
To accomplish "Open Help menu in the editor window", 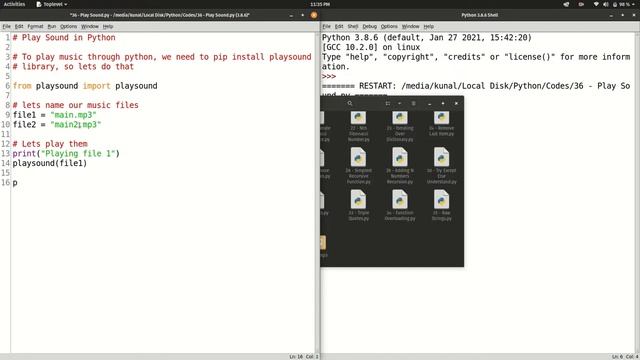I will (108, 27).
